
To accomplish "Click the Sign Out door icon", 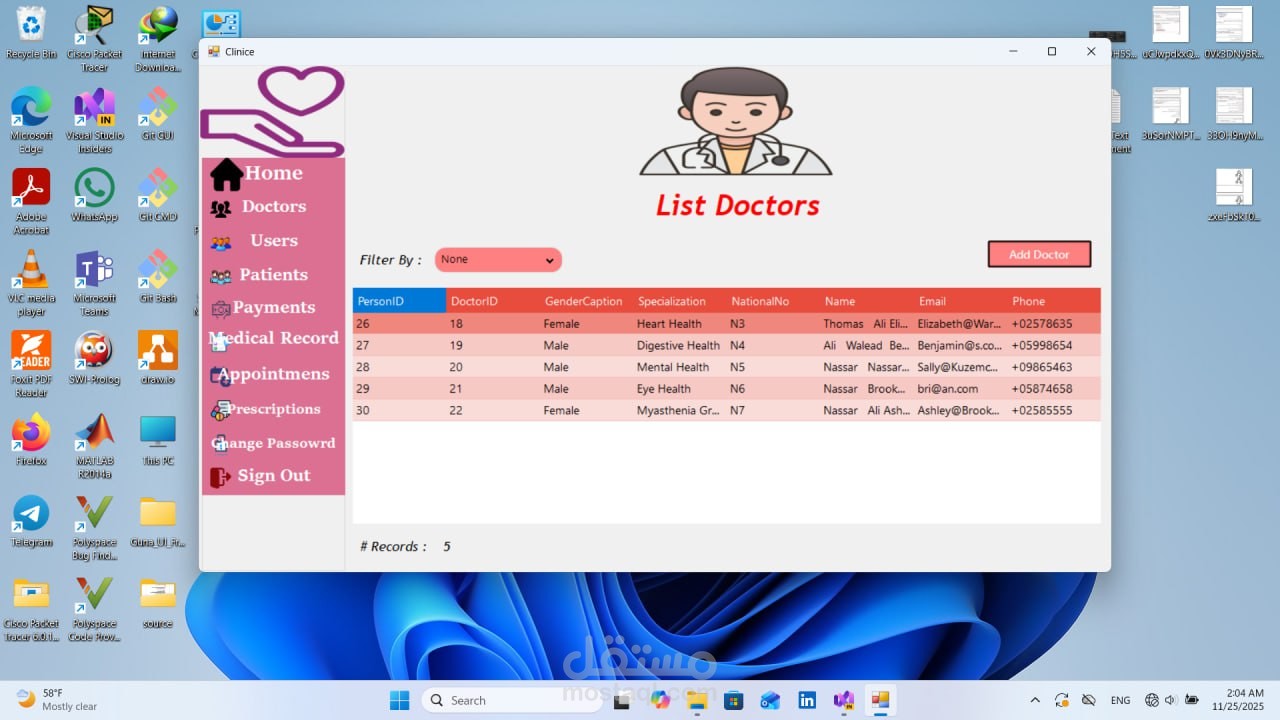I will [220, 478].
